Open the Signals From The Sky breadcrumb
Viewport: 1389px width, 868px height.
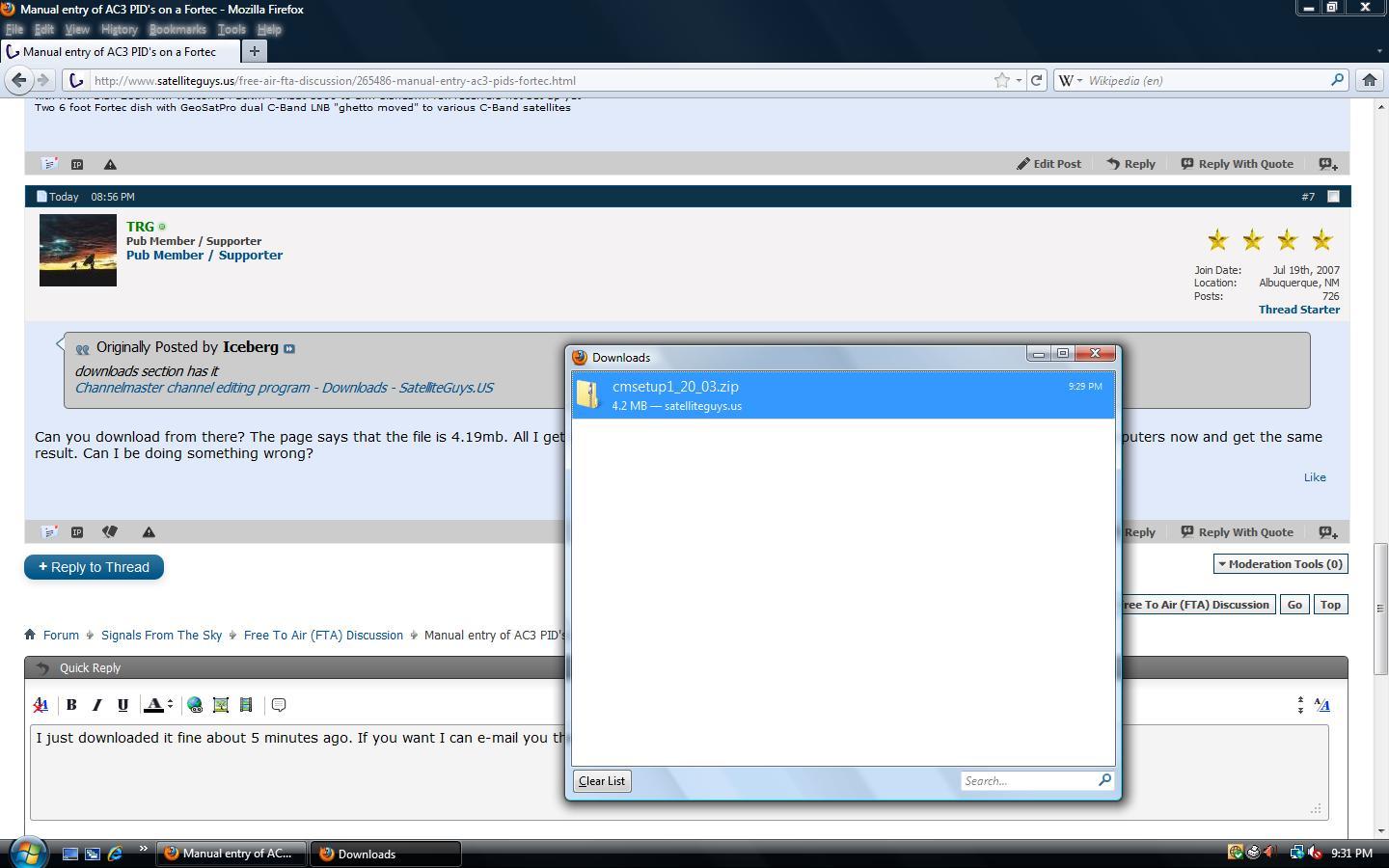point(161,635)
